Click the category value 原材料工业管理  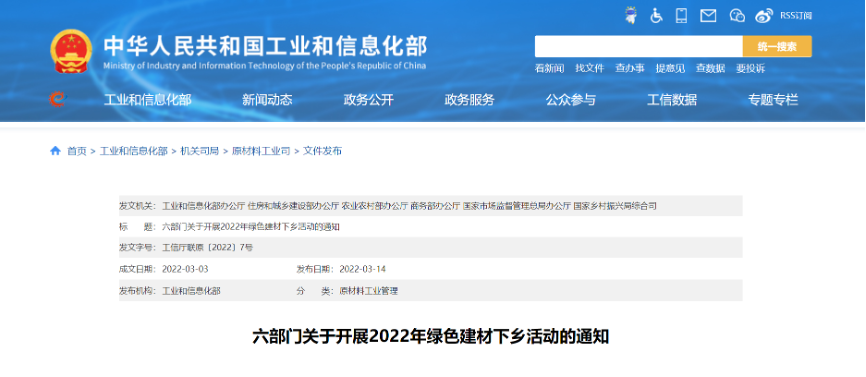point(368,291)
